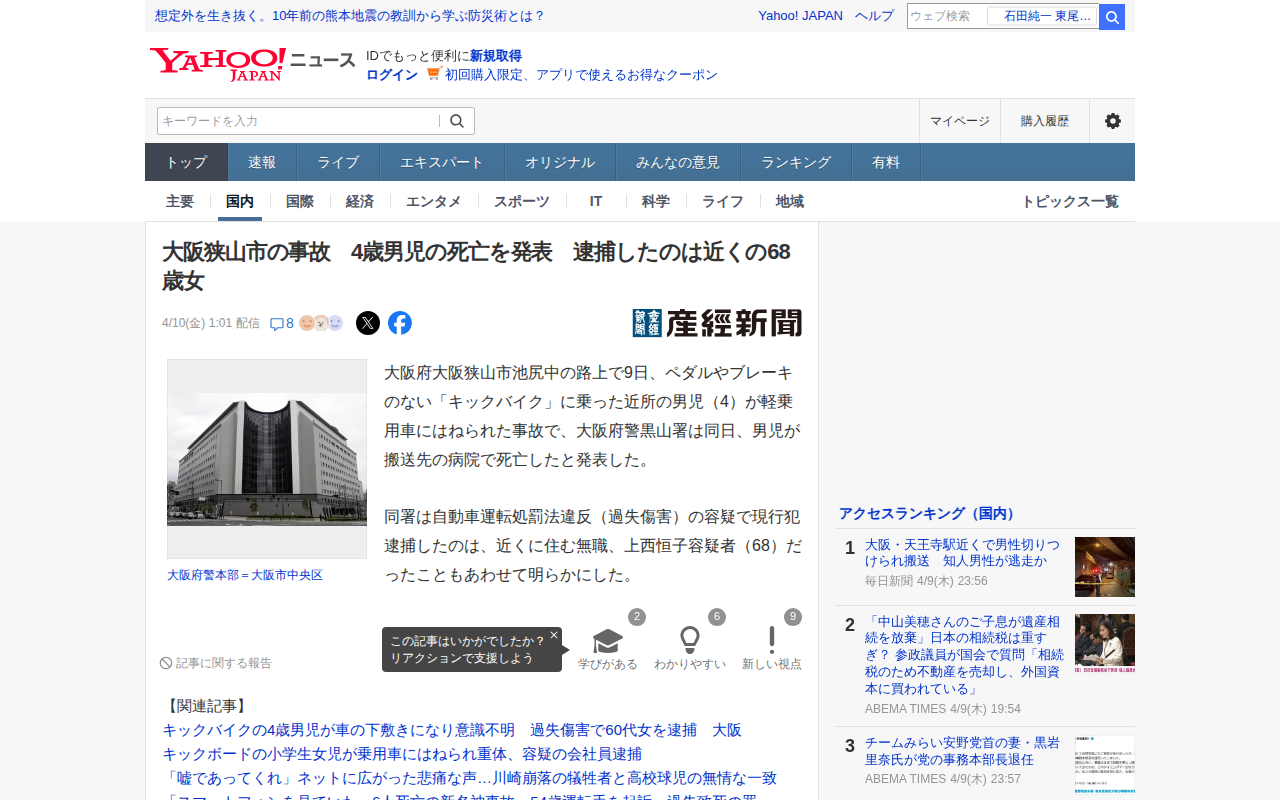Open the comments bubble icon showing 8
This screenshot has width=1280, height=800.
282,323
